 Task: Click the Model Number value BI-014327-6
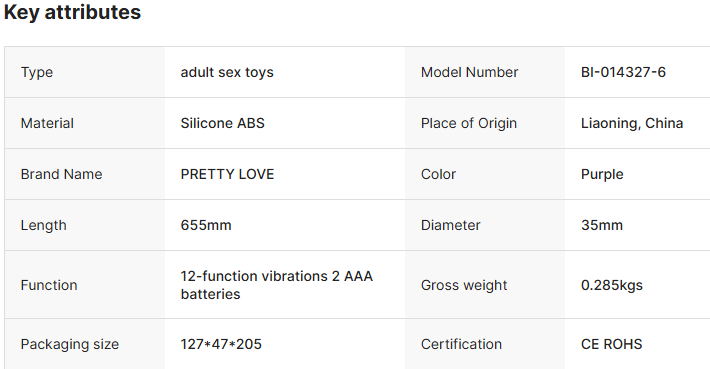623,72
